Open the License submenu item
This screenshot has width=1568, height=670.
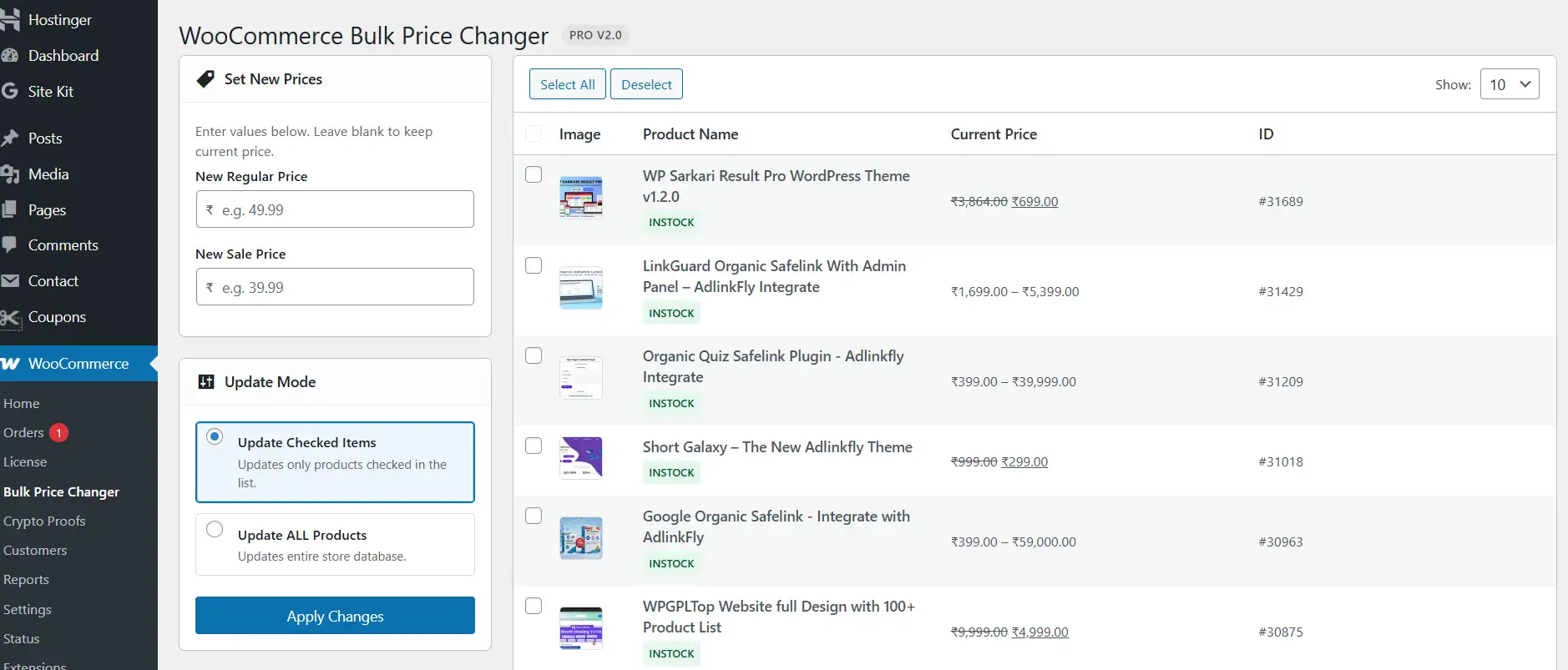point(25,462)
